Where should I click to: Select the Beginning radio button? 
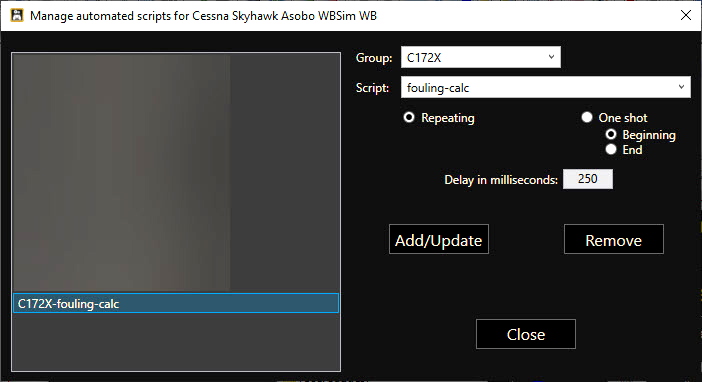pos(611,134)
